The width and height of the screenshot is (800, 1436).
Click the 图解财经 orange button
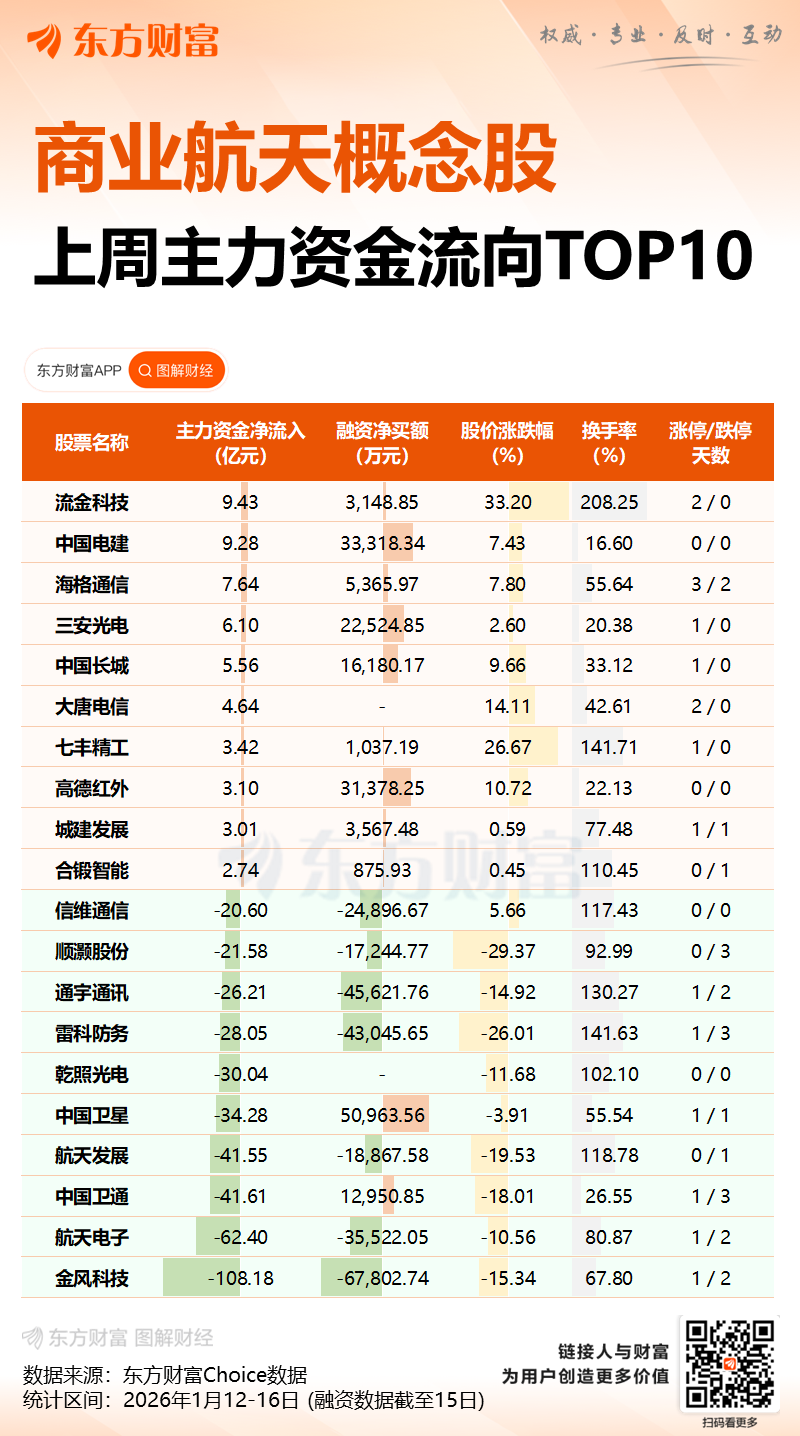pos(177,371)
